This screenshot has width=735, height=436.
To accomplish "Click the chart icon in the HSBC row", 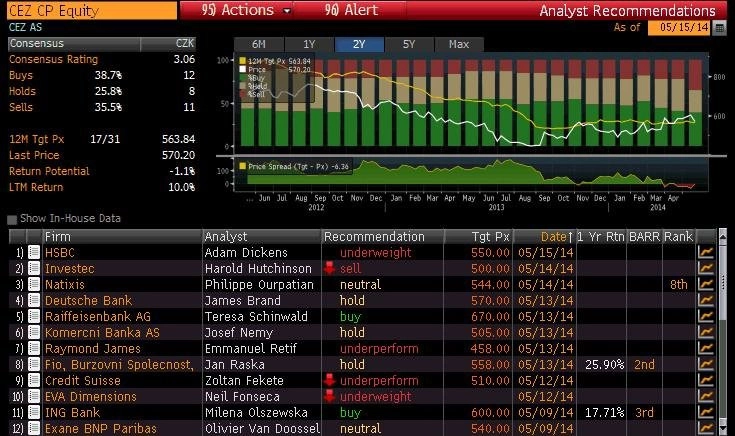I will click(705, 252).
